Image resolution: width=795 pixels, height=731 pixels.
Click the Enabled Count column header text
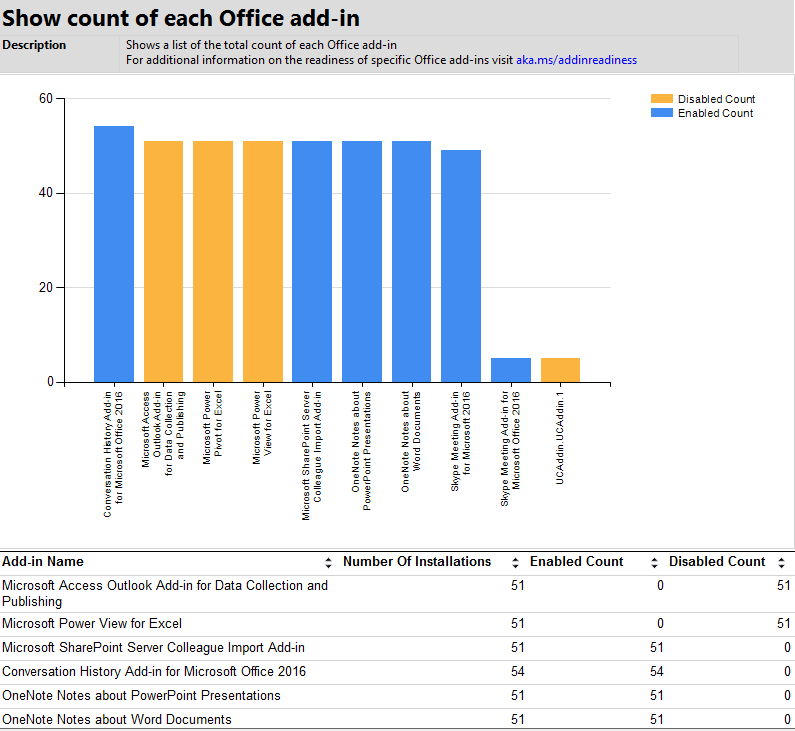coord(576,562)
